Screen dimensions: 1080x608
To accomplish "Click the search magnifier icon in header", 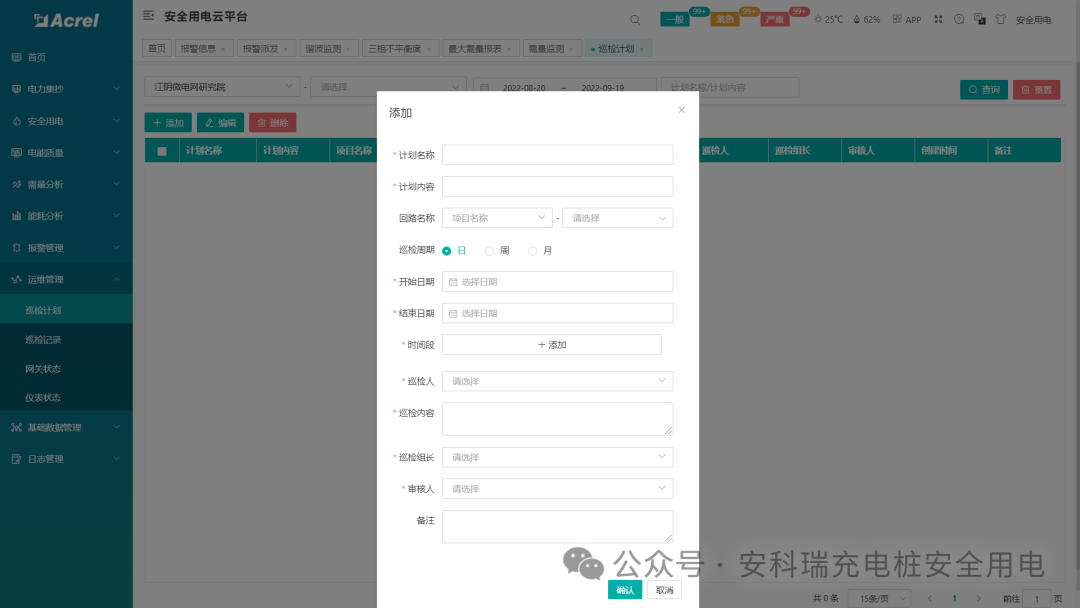I will pyautogui.click(x=635, y=20).
